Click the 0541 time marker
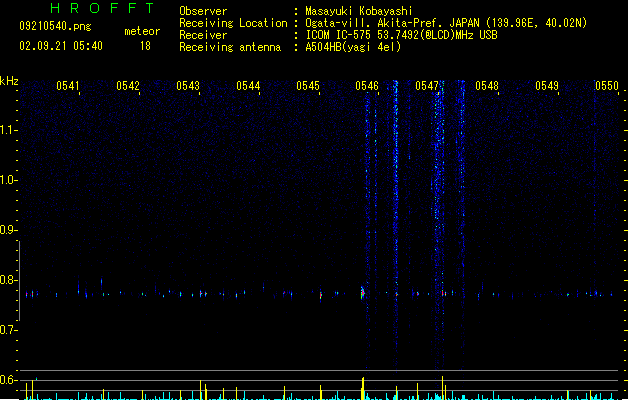This screenshot has height=400, width=629. [x=67, y=86]
